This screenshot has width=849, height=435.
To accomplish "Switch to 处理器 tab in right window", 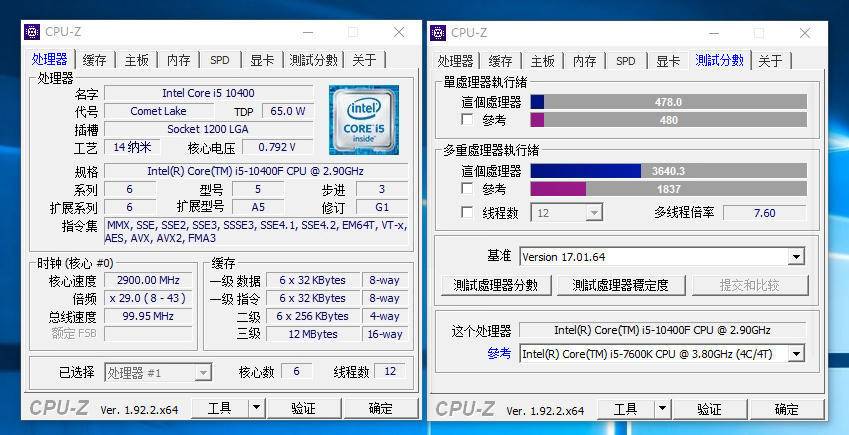I will pyautogui.click(x=455, y=61).
